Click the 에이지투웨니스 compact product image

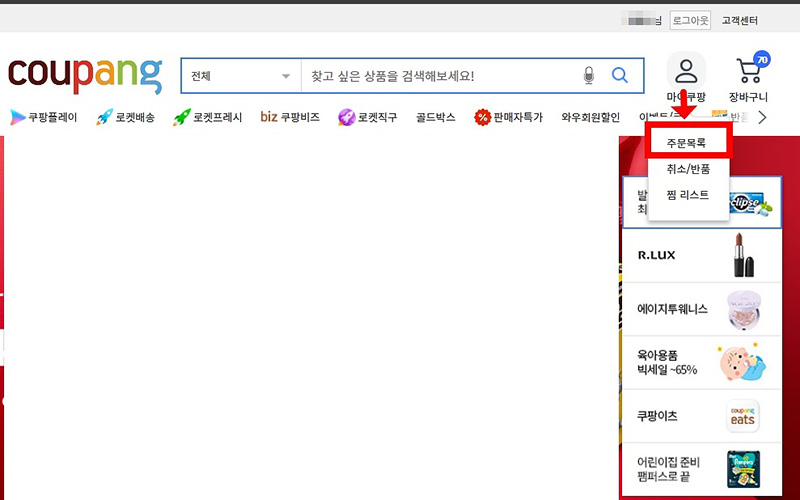coord(744,309)
